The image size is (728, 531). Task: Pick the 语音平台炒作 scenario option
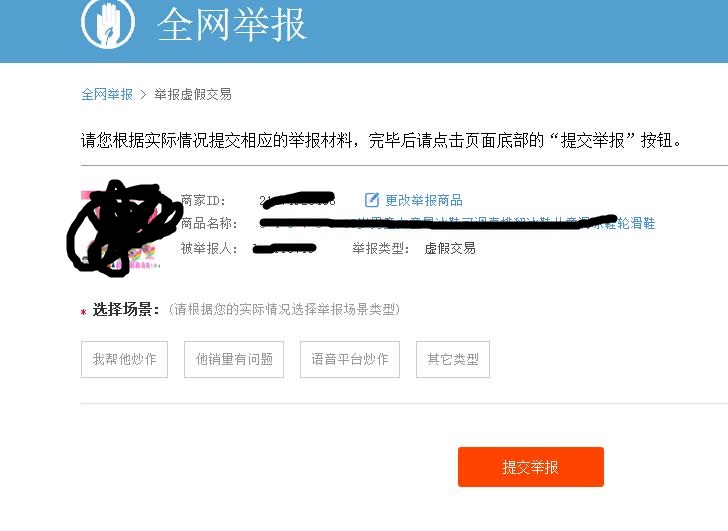pos(350,359)
